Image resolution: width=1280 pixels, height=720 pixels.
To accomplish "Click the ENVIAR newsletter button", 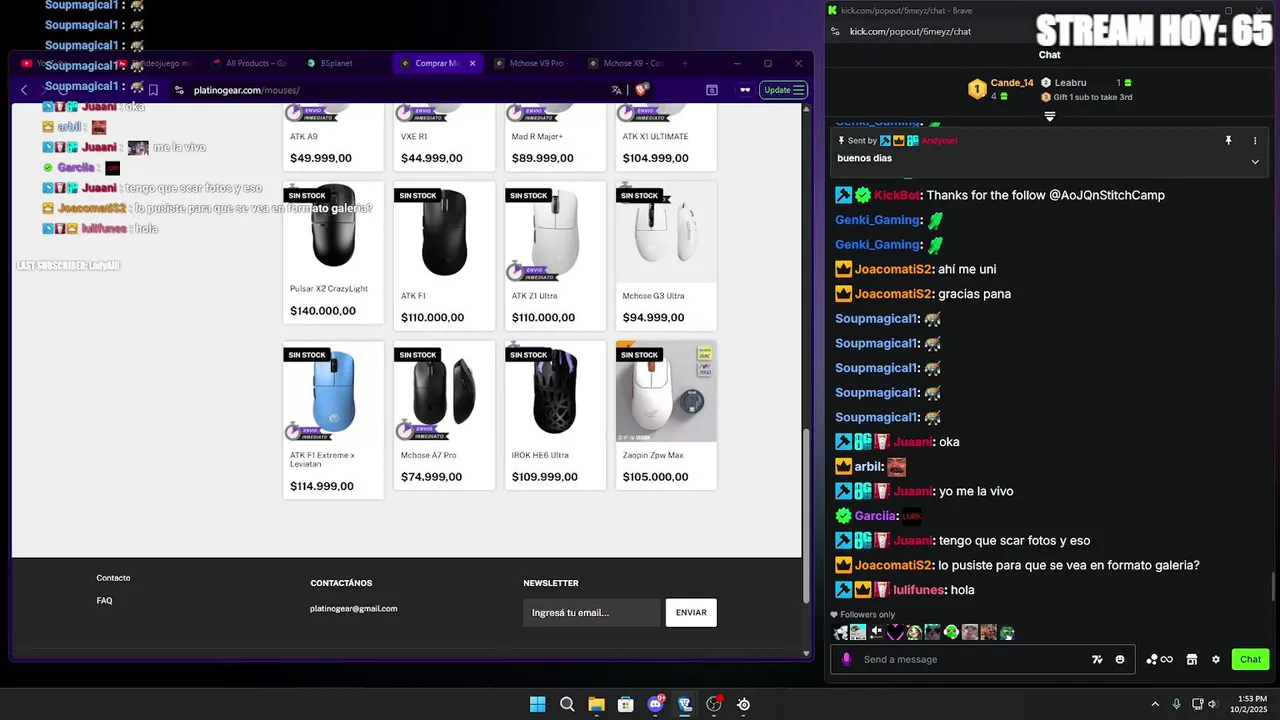I will click(691, 612).
